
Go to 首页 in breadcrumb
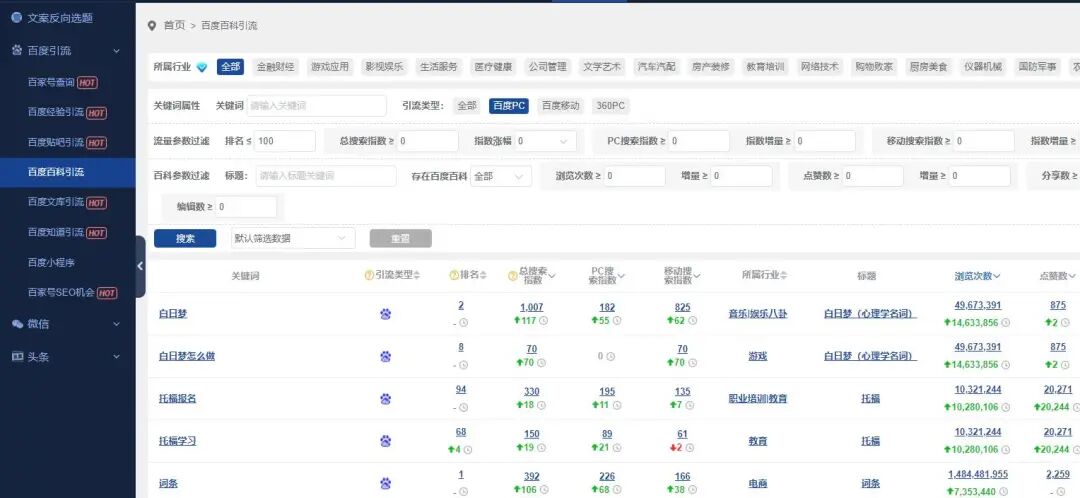174,25
